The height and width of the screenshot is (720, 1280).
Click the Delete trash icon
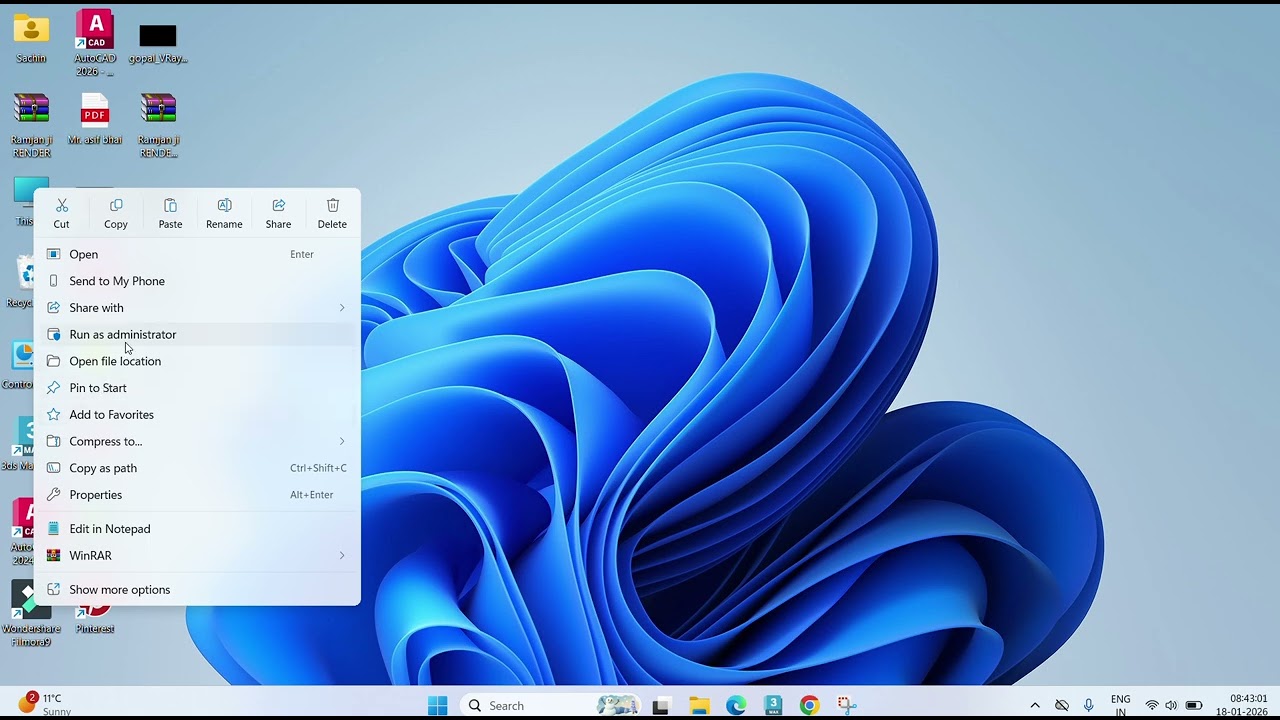[x=332, y=205]
